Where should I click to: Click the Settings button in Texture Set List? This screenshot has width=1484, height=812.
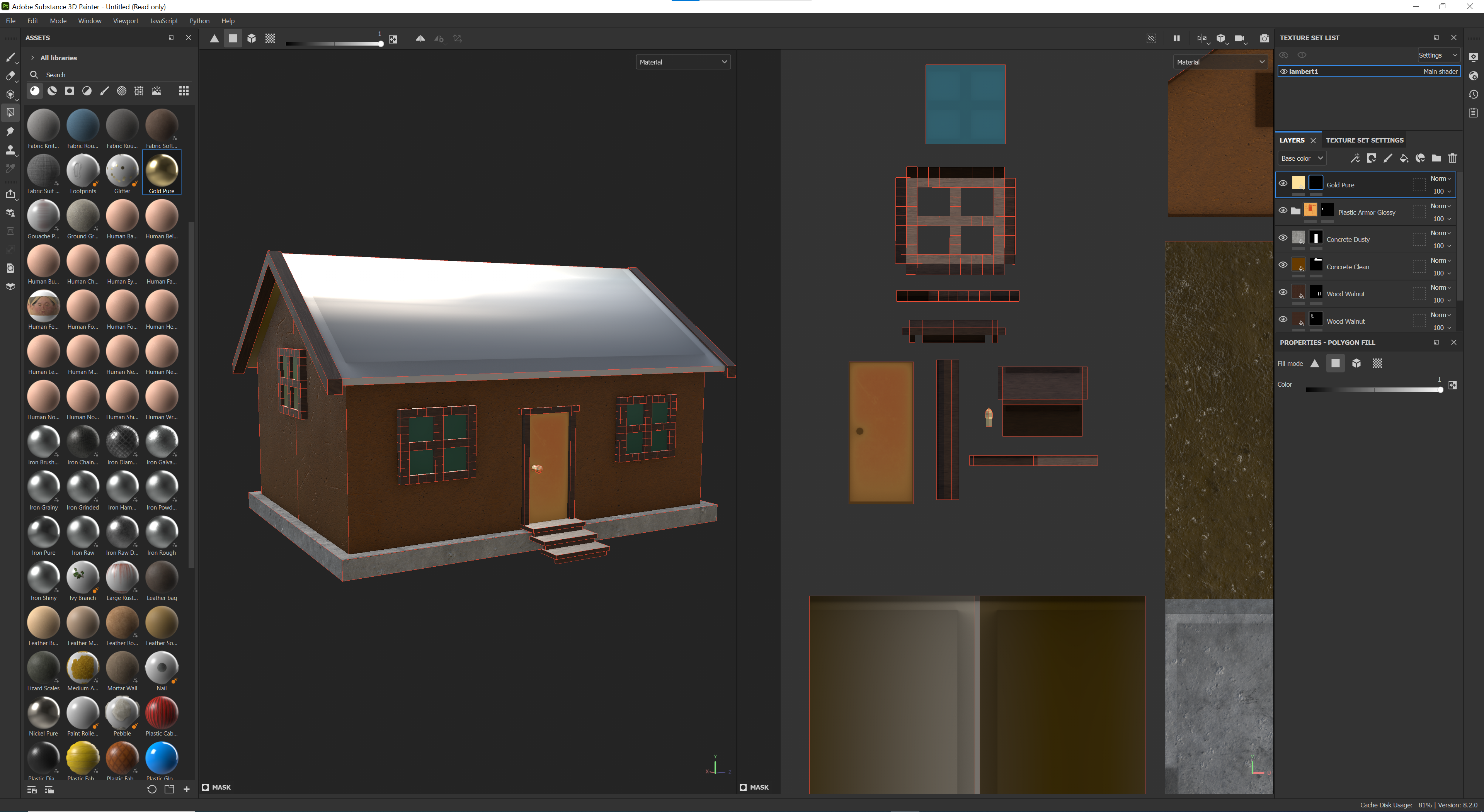pos(1437,55)
